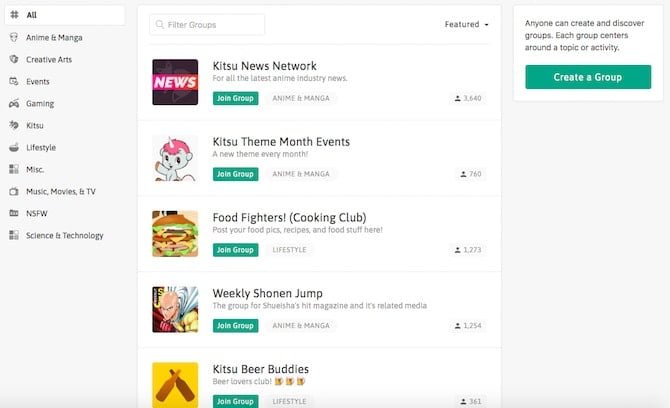The height and width of the screenshot is (408, 670).
Task: Join the Kitsu News Network group
Action: (x=235, y=99)
